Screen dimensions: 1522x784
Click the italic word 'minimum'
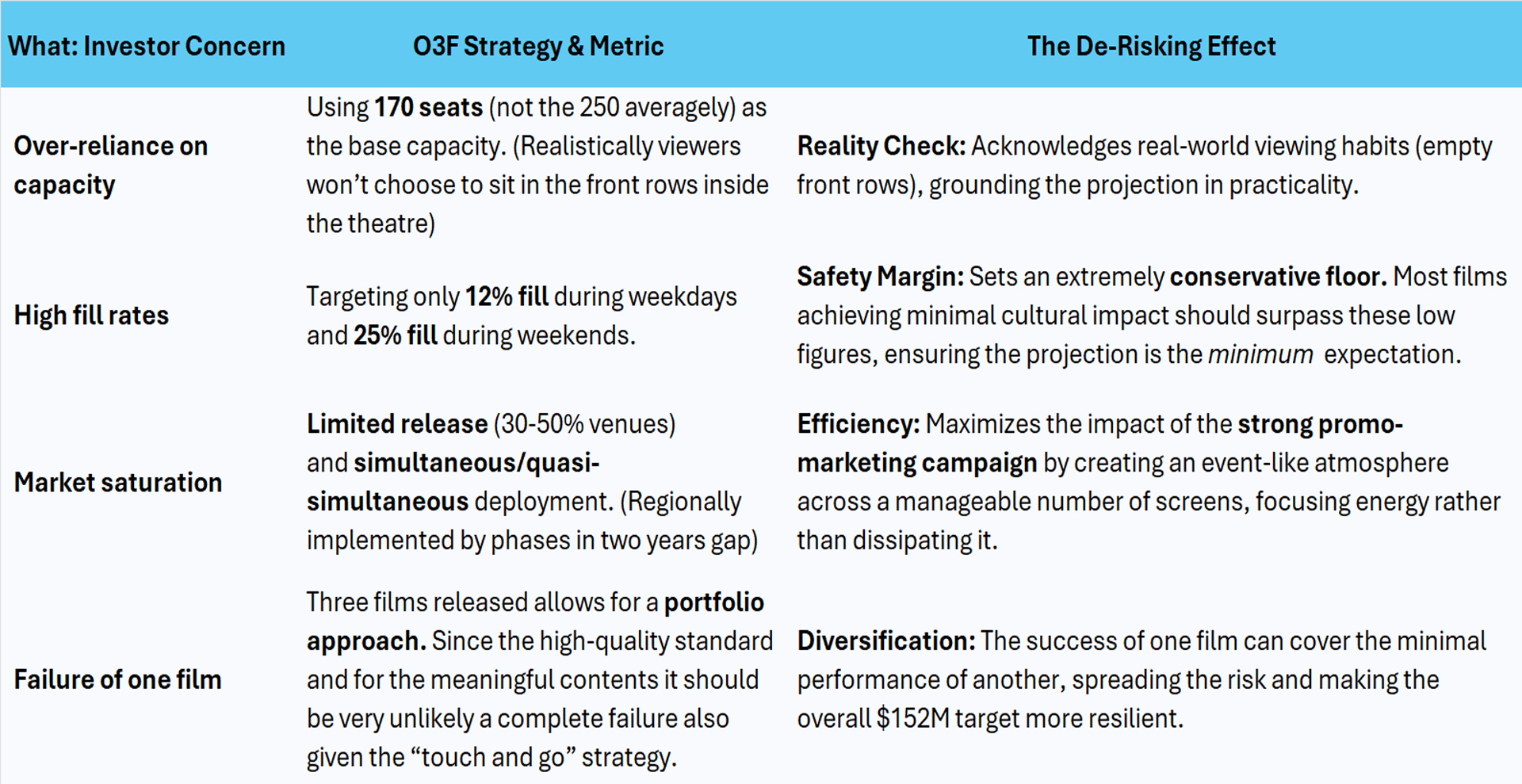click(x=1260, y=354)
